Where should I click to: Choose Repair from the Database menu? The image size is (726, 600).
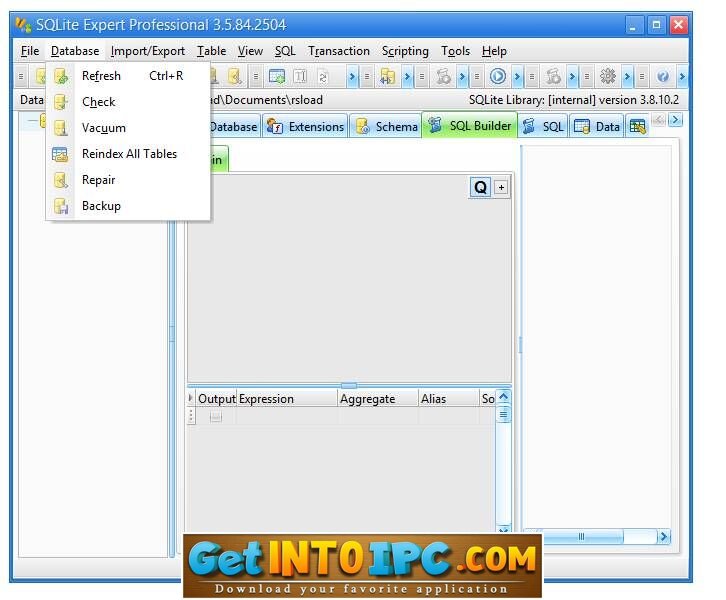(128, 180)
